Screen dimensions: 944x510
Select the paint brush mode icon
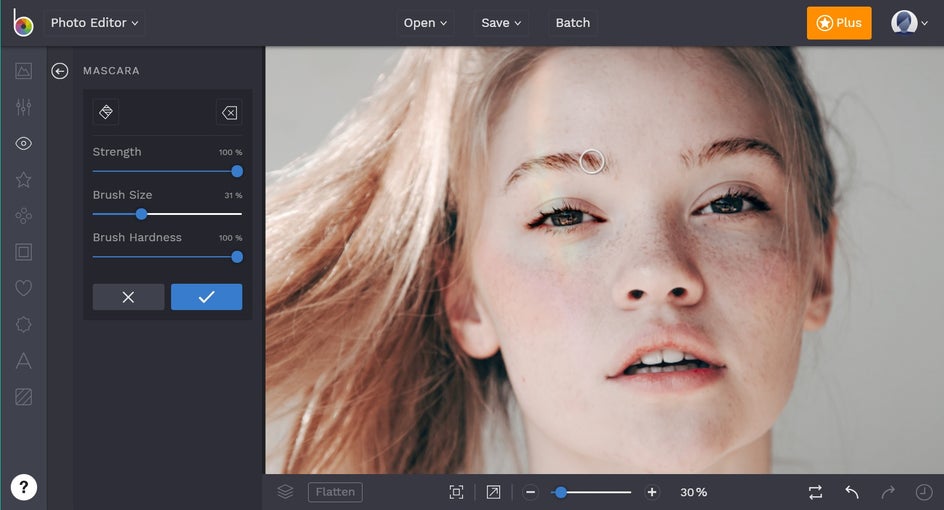(106, 112)
